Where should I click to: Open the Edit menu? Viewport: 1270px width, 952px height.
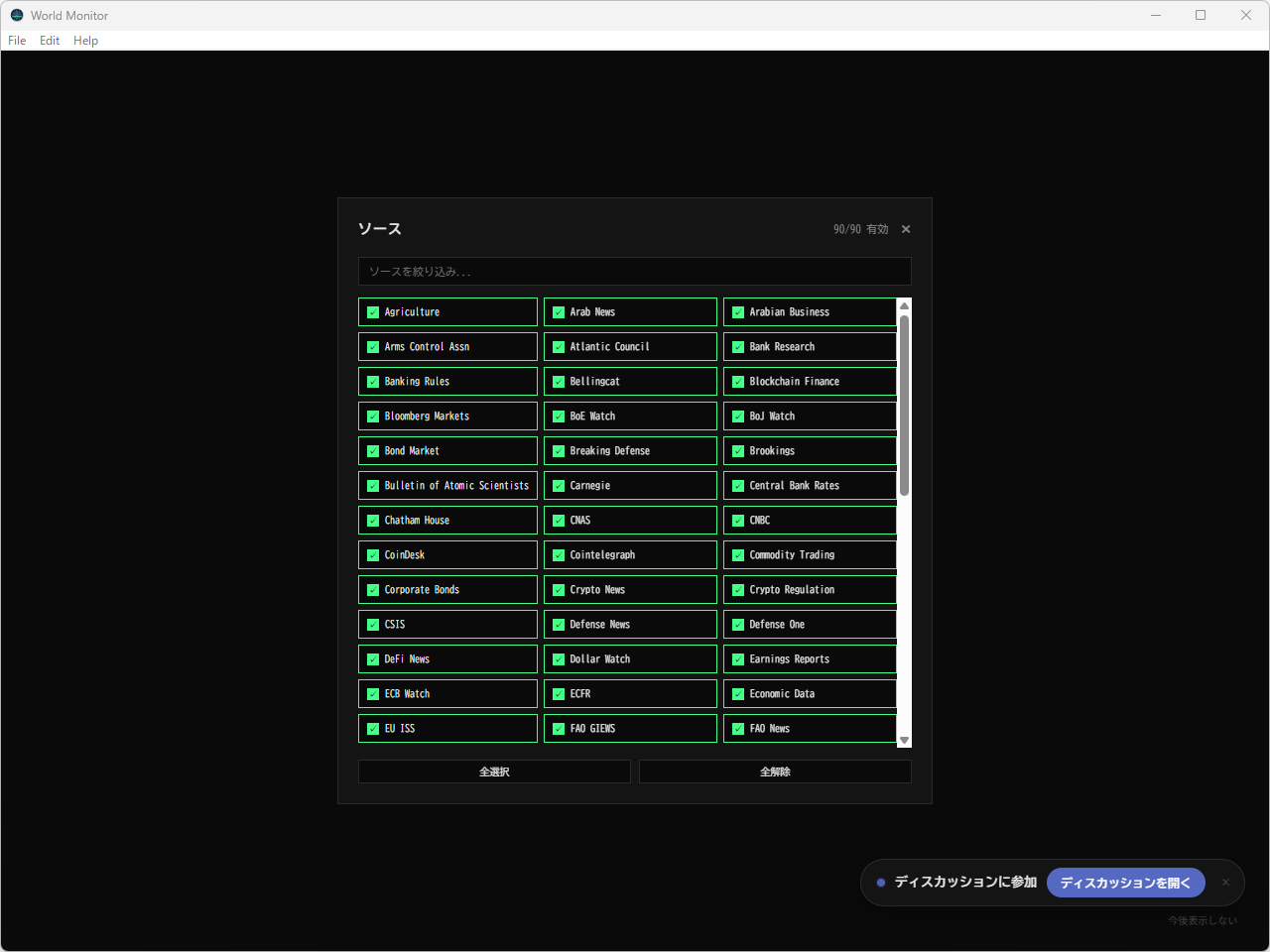coord(50,41)
